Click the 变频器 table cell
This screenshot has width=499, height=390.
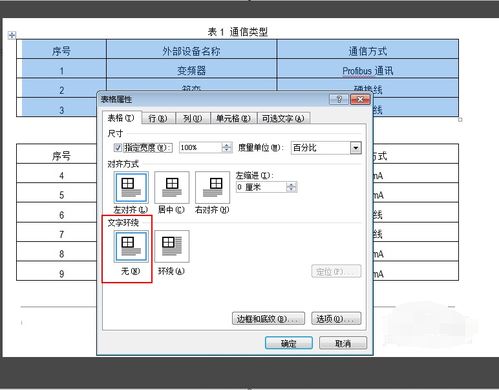(x=191, y=70)
